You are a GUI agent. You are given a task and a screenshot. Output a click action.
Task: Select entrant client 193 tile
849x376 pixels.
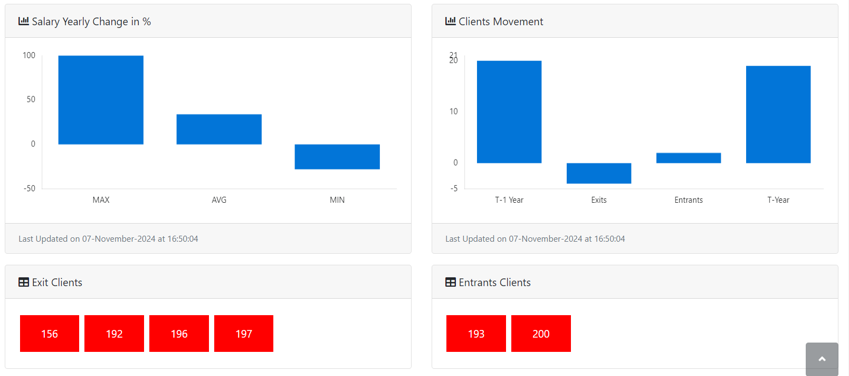476,334
